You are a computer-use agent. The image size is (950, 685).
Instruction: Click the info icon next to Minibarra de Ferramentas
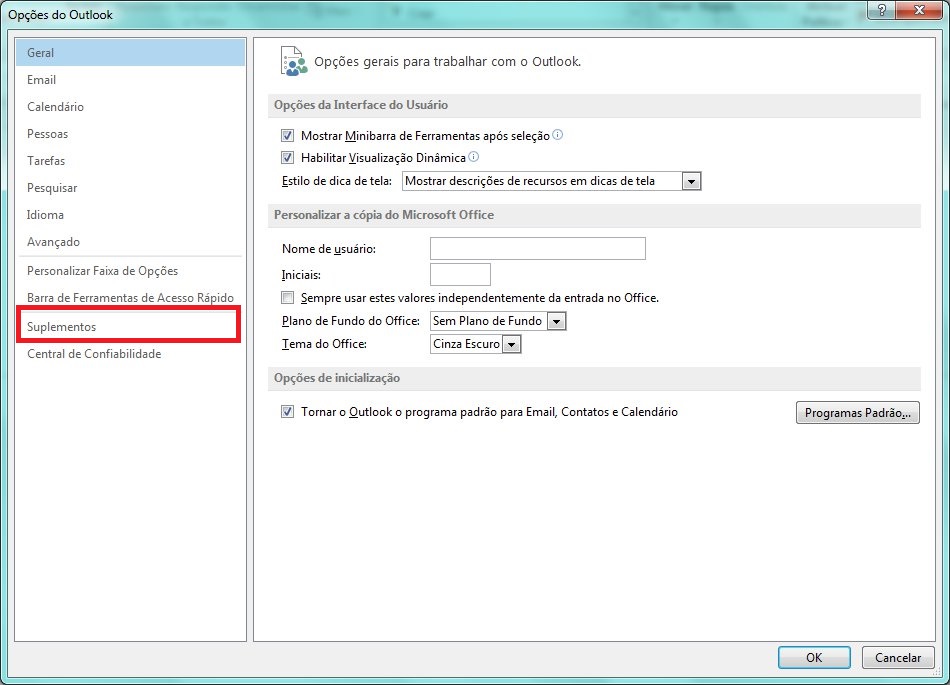556,135
